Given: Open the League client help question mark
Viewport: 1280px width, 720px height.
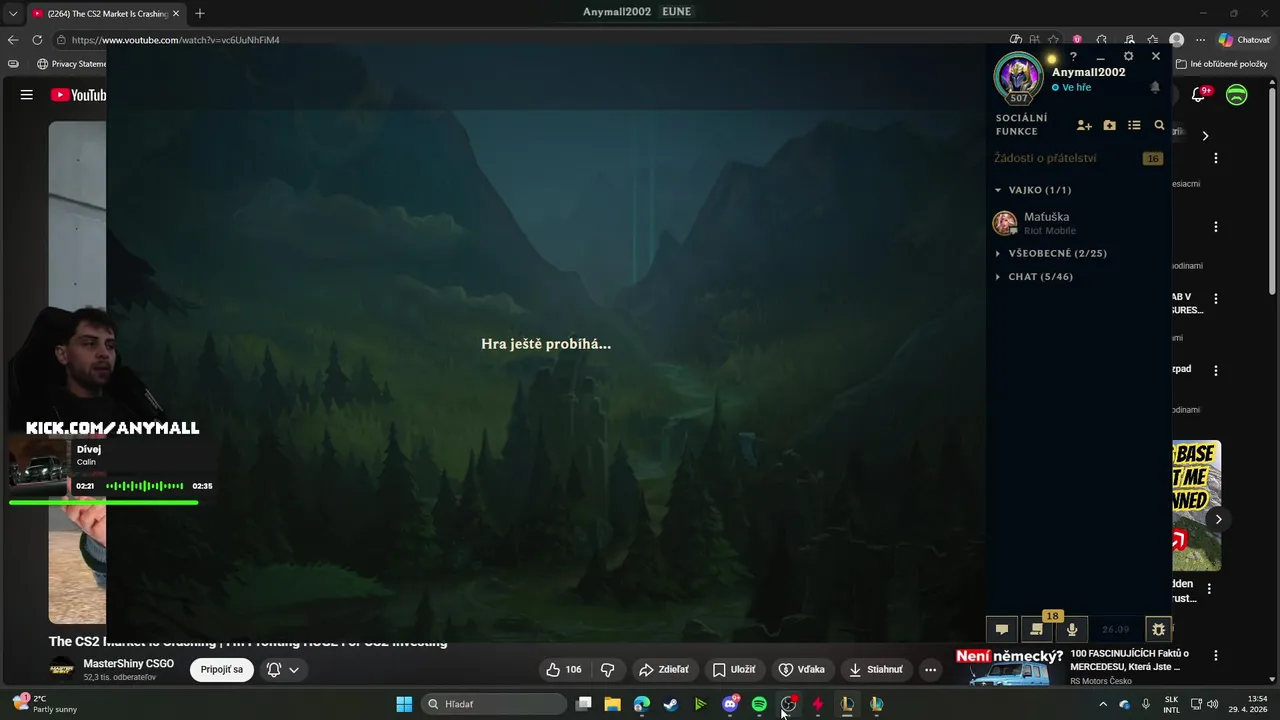Looking at the screenshot, I should [x=1073, y=57].
